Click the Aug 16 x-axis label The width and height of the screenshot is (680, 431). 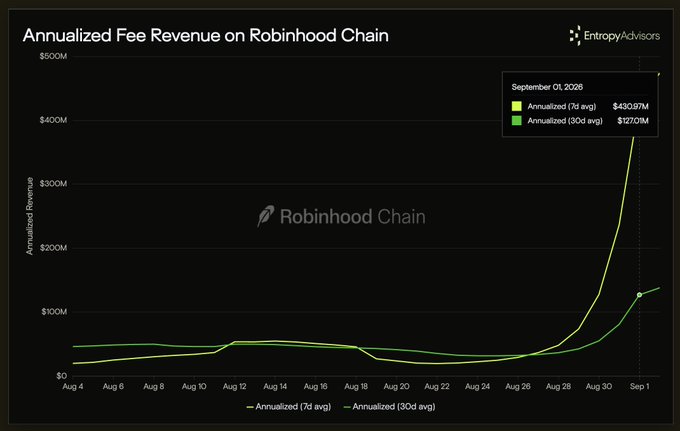pos(315,386)
